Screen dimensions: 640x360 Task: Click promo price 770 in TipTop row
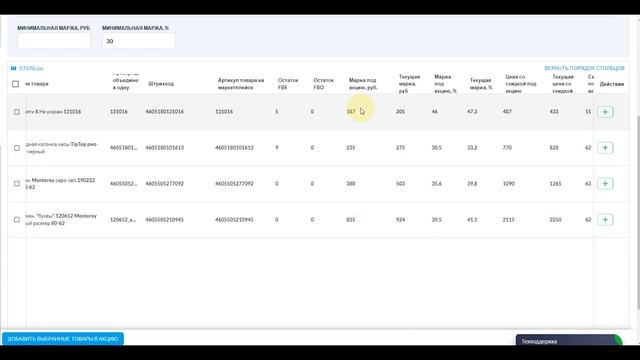[507, 148]
